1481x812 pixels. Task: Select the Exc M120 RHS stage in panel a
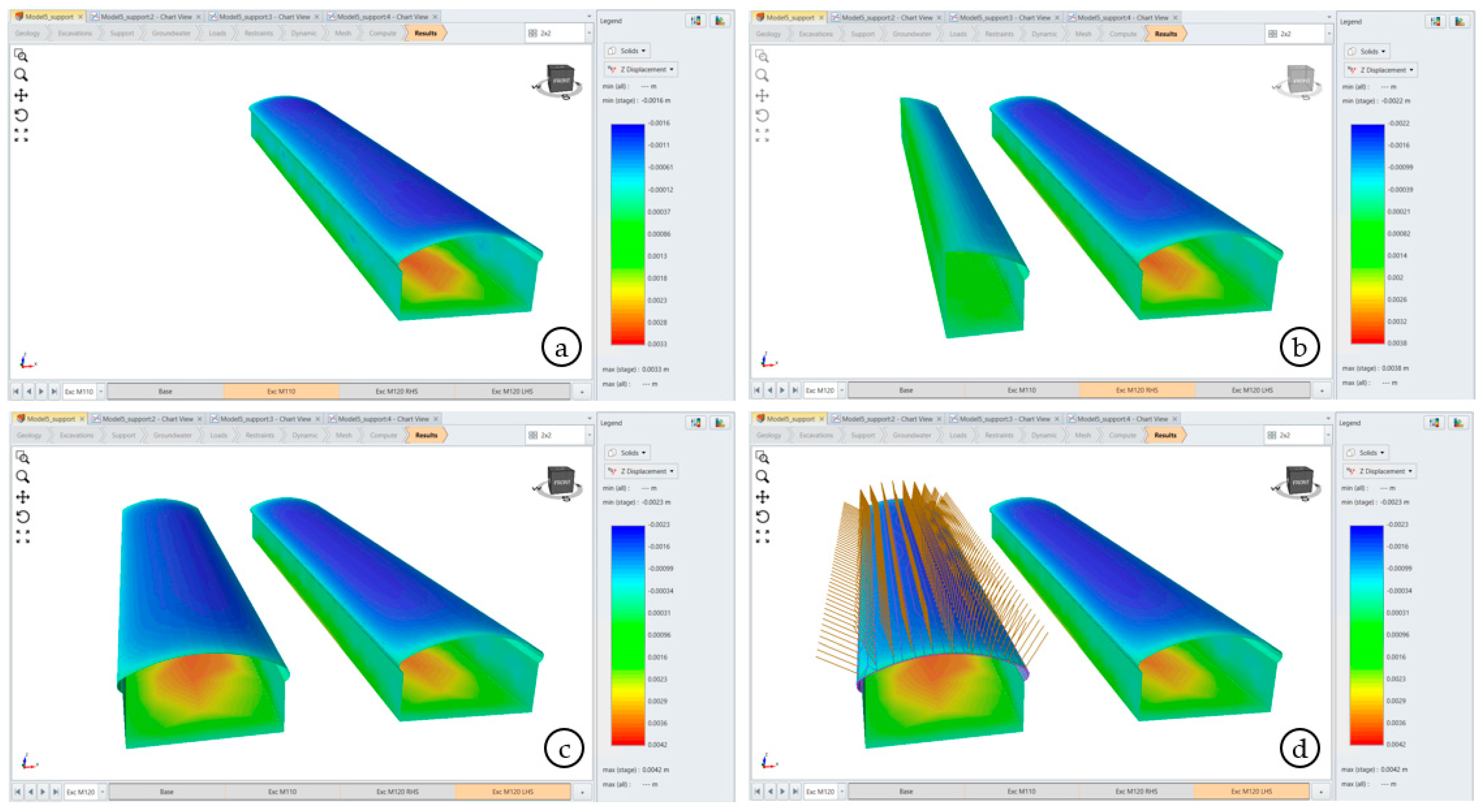pos(397,391)
